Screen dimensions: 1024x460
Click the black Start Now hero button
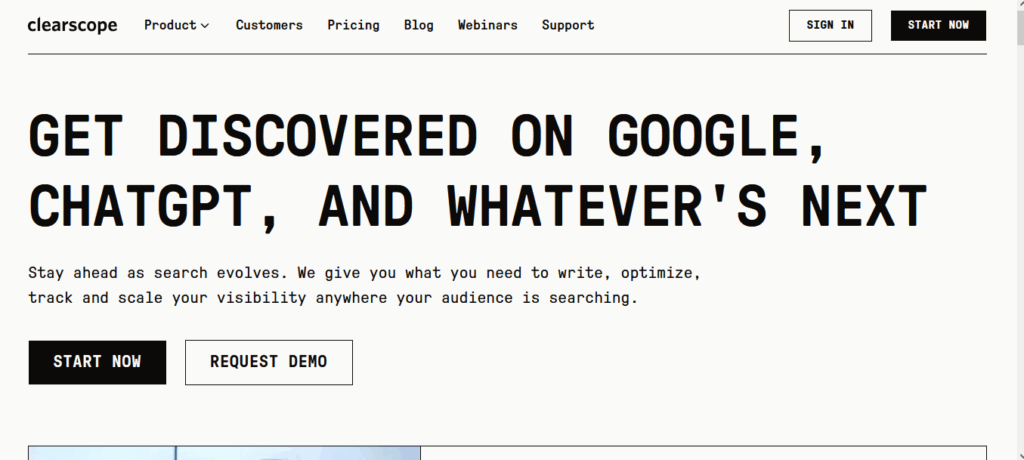coord(97,362)
